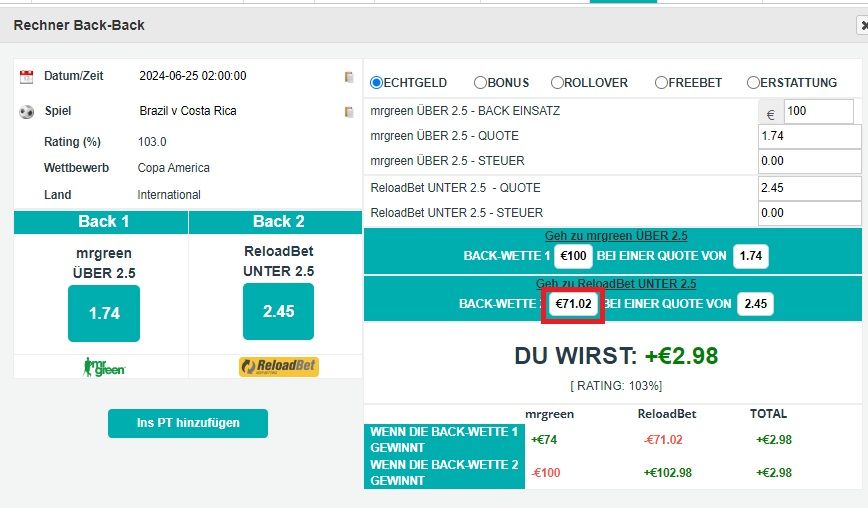868x508 pixels.
Task: Click the Back 1 column header
Action: pos(101,222)
